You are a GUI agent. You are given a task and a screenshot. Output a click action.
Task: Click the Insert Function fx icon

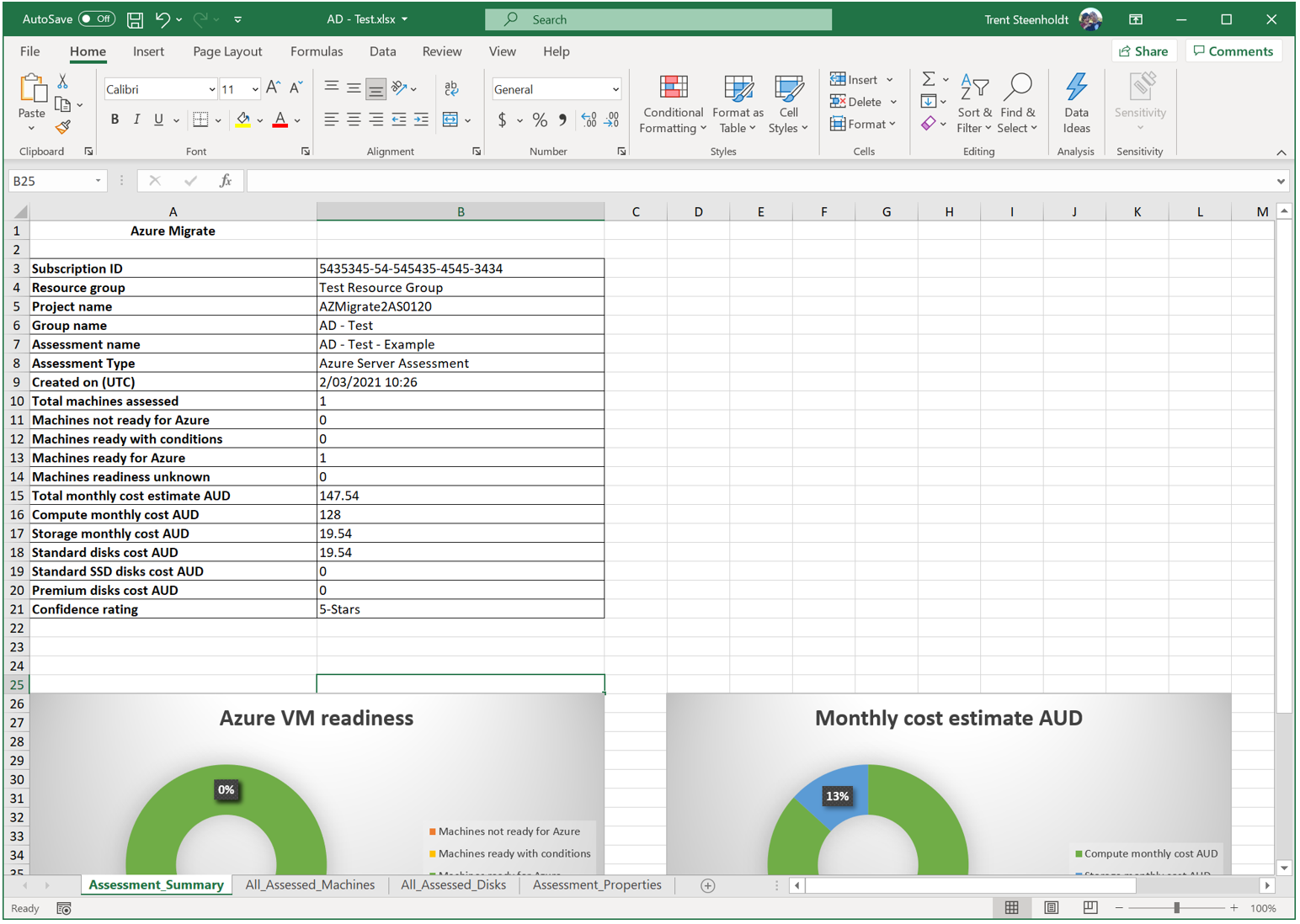point(225,180)
